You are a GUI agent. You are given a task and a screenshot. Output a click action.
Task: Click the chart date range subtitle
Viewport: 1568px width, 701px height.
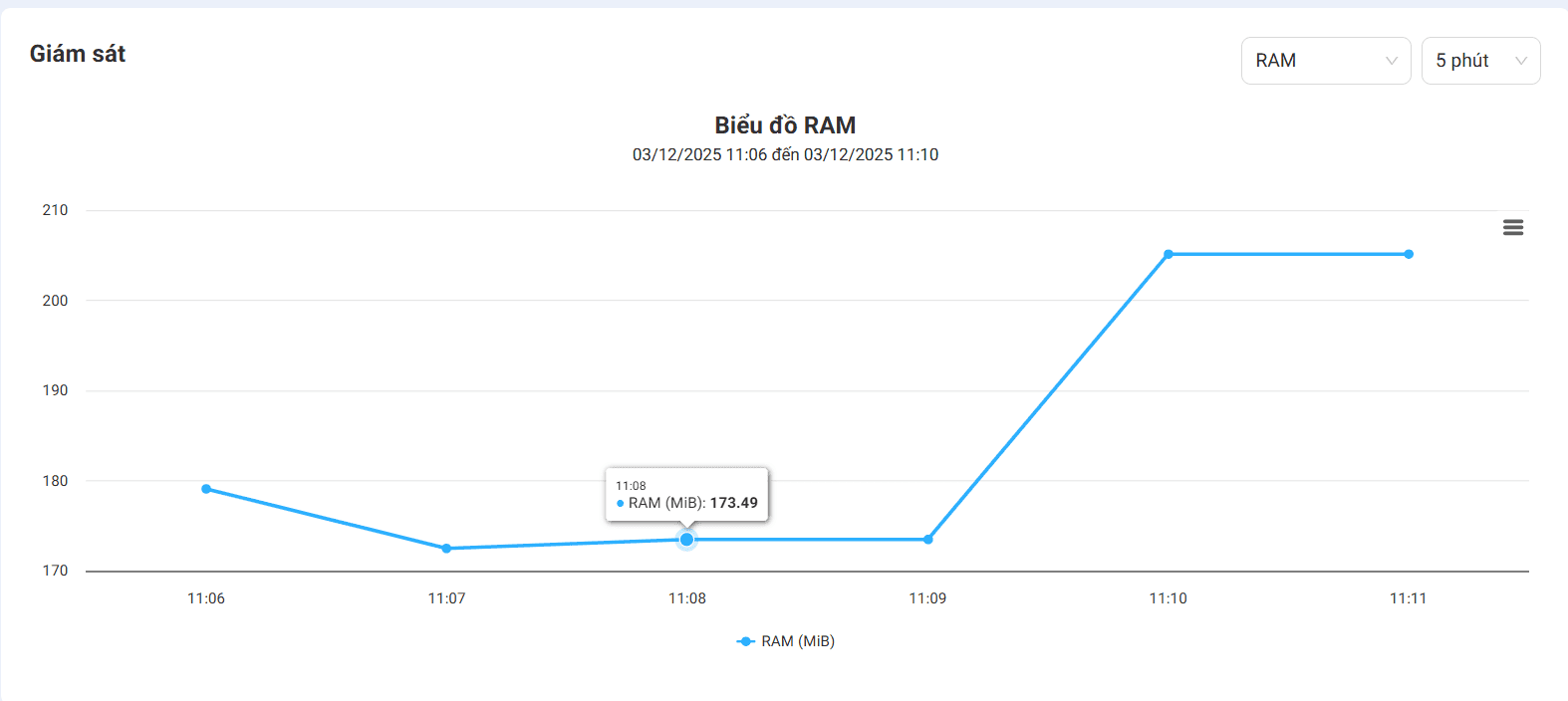tap(785, 154)
